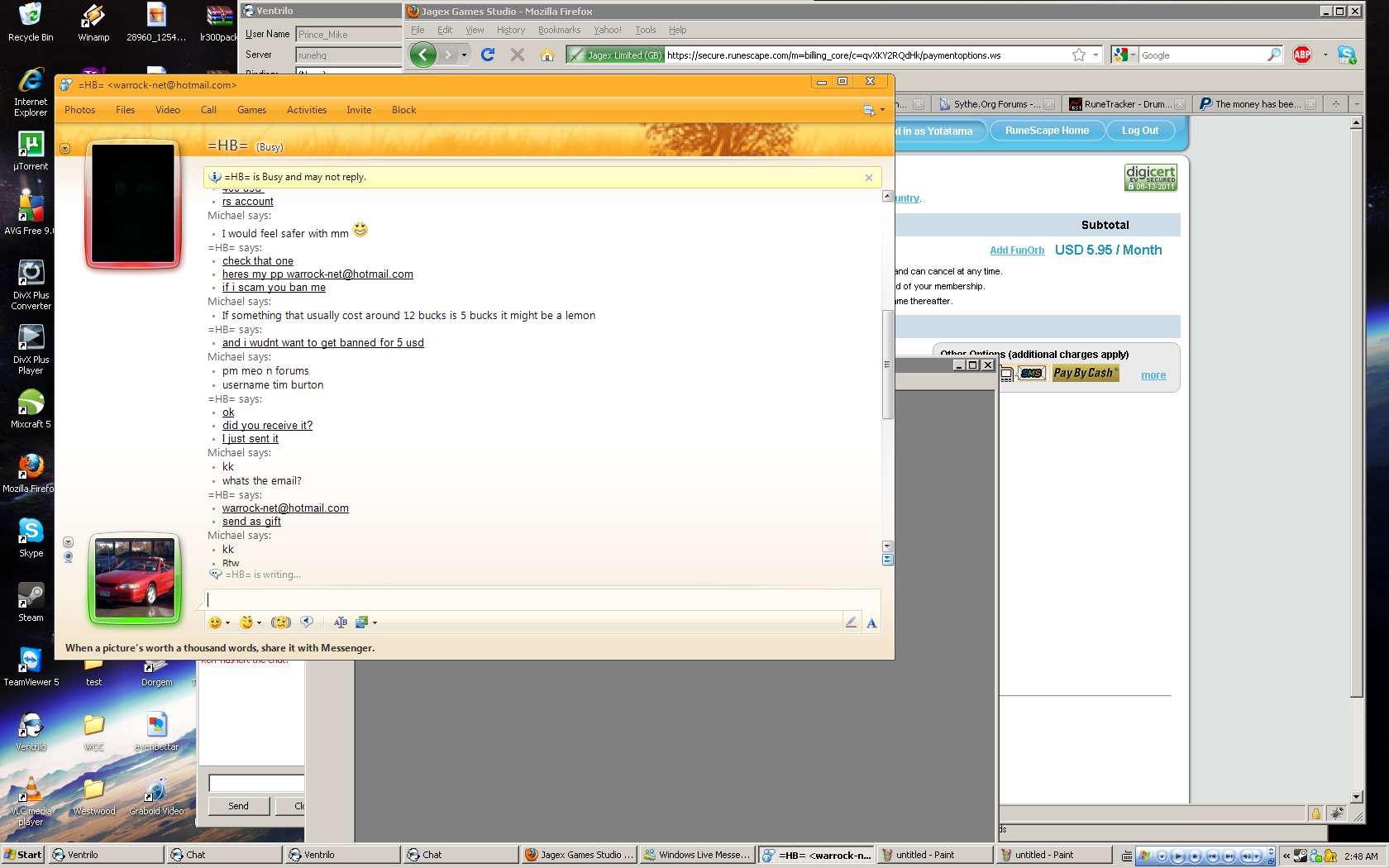1389x868 pixels.
Task: Open the Steam desktop shortcut
Action: (x=31, y=602)
